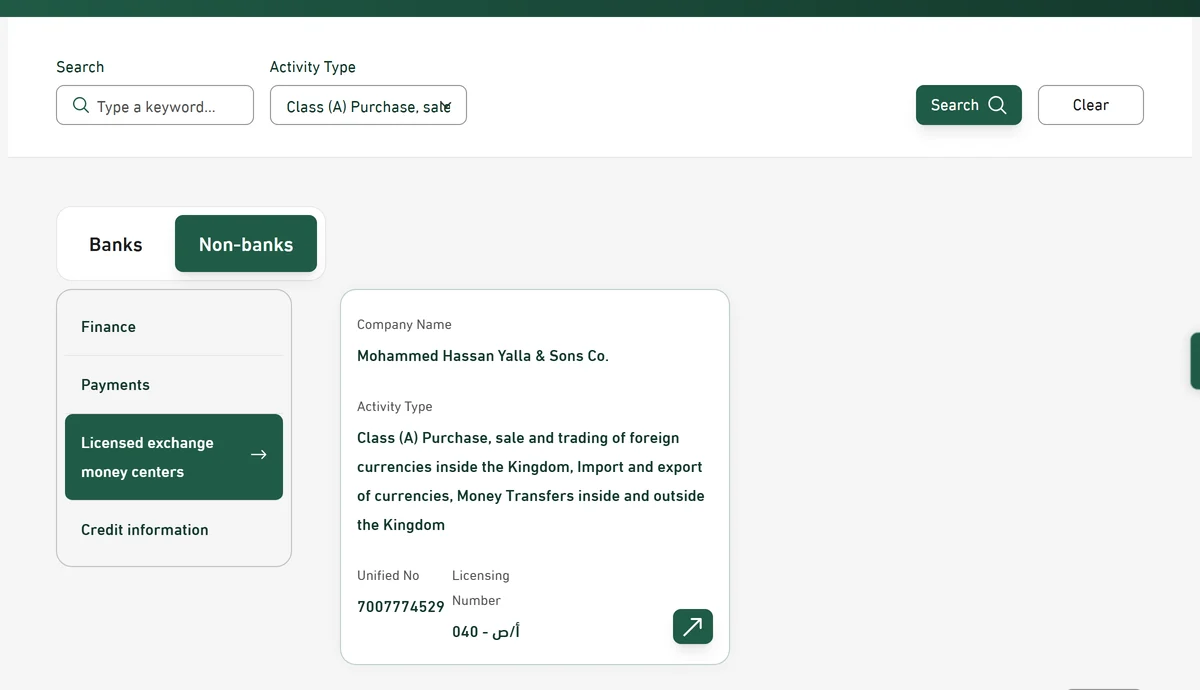Select Licensed exchange money centers category

[174, 457]
